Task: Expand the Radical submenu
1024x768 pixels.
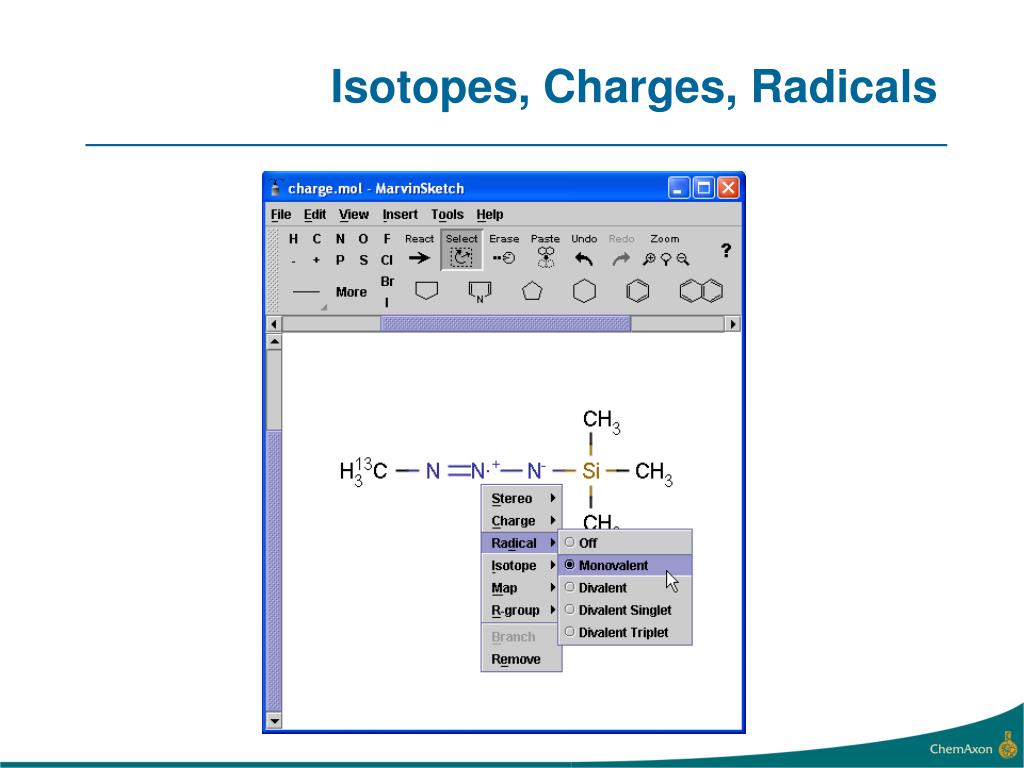Action: pos(522,543)
